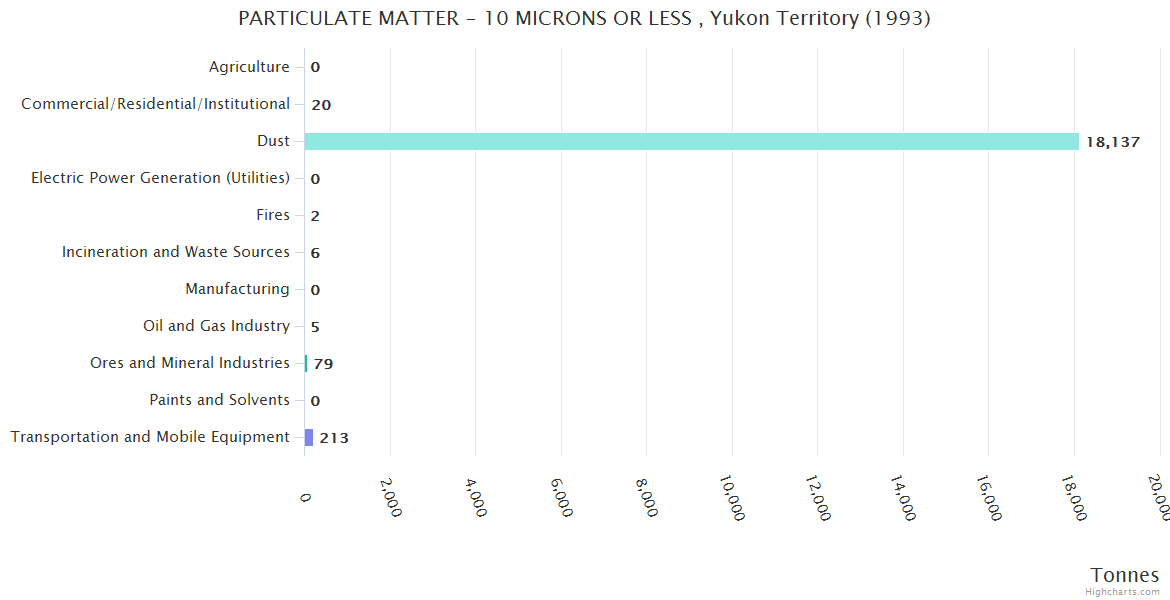
Task: Click the 18,137 data label
Action: pos(1112,142)
